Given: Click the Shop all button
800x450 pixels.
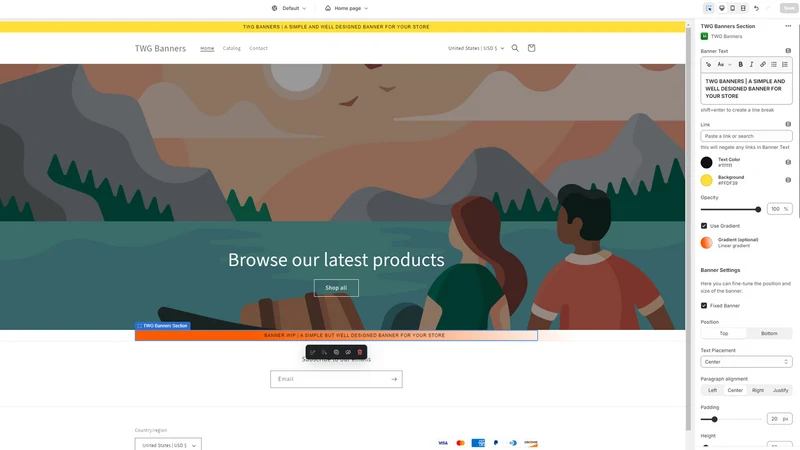Looking at the screenshot, I should pyautogui.click(x=336, y=288).
